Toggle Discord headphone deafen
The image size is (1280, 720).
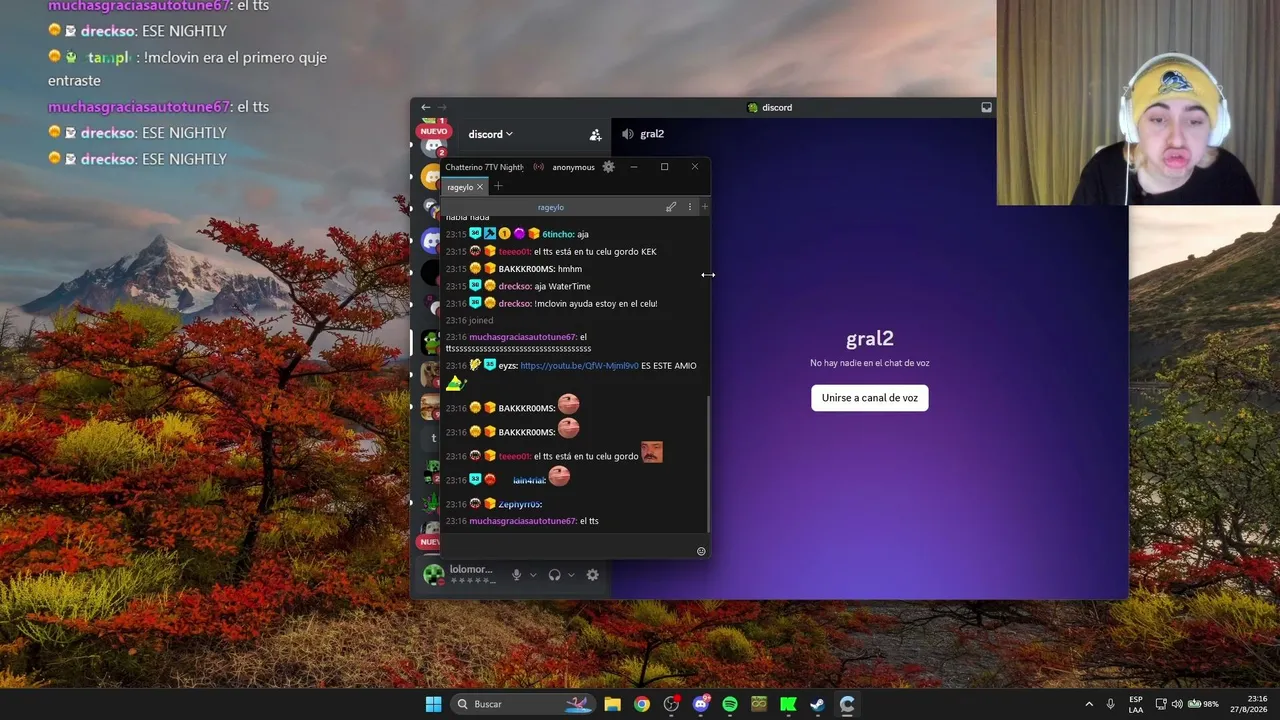pyautogui.click(x=554, y=575)
